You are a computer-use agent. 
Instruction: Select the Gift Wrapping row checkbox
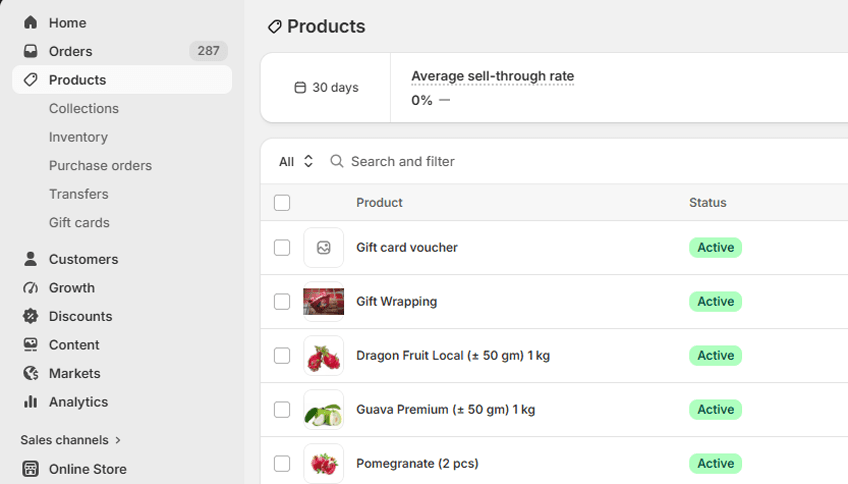(282, 302)
